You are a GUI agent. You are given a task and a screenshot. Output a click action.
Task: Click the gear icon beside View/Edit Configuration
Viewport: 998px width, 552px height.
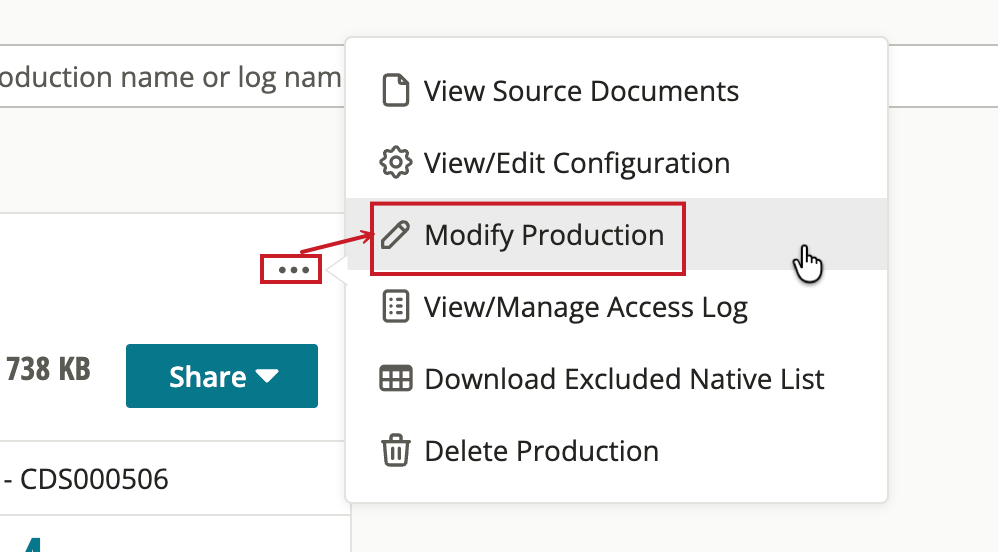[x=395, y=162]
